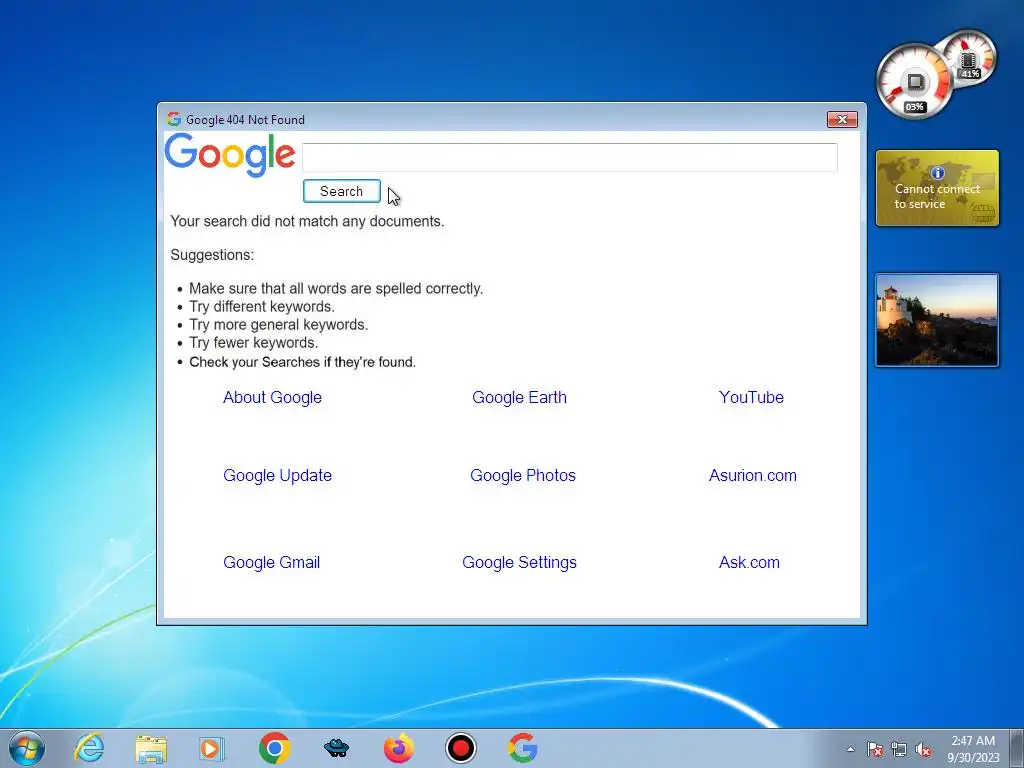This screenshot has height=768, width=1024.
Task: Open the Google Earth link
Action: (x=519, y=397)
